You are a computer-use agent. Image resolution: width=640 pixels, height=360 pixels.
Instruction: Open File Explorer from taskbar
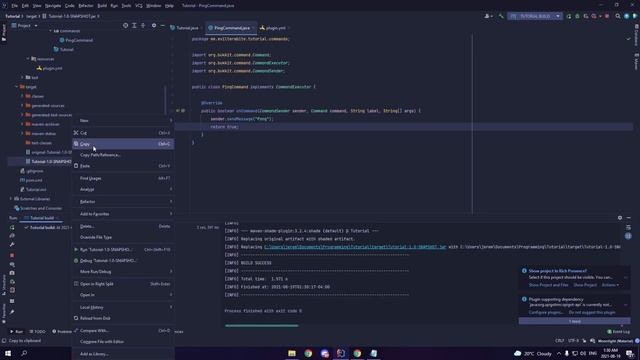292,353
